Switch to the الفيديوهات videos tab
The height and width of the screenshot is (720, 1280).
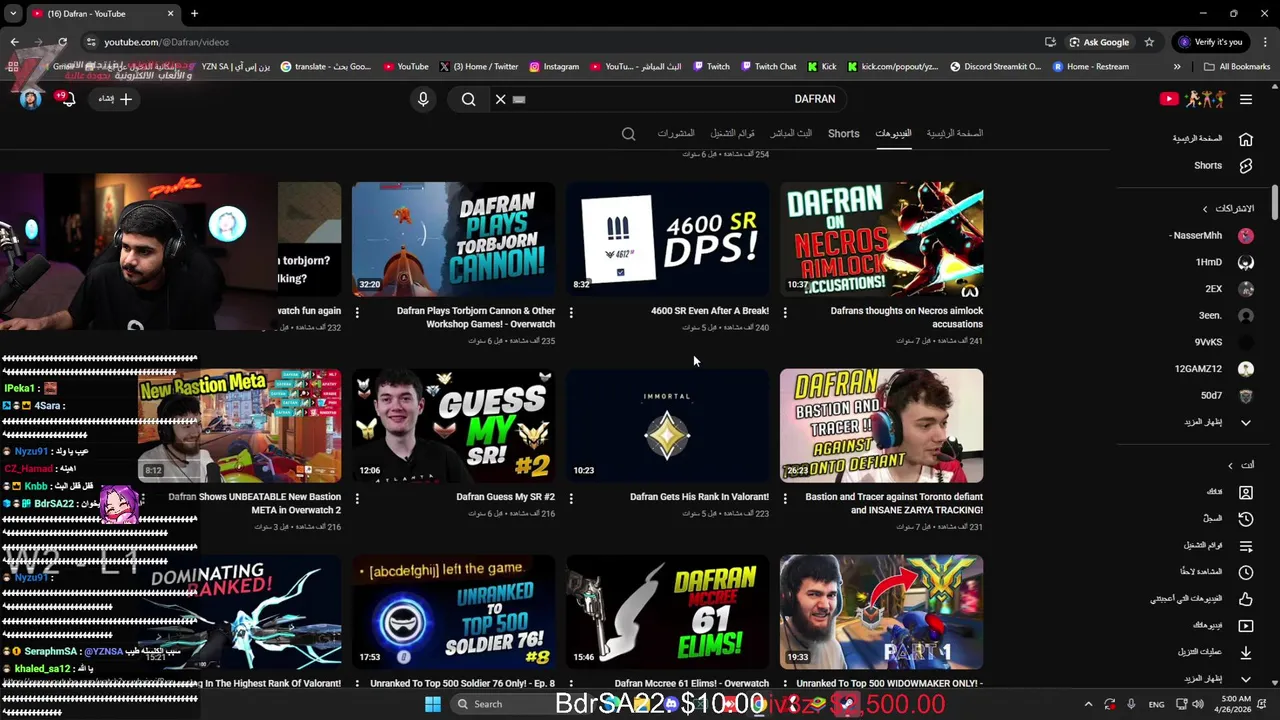click(x=893, y=134)
